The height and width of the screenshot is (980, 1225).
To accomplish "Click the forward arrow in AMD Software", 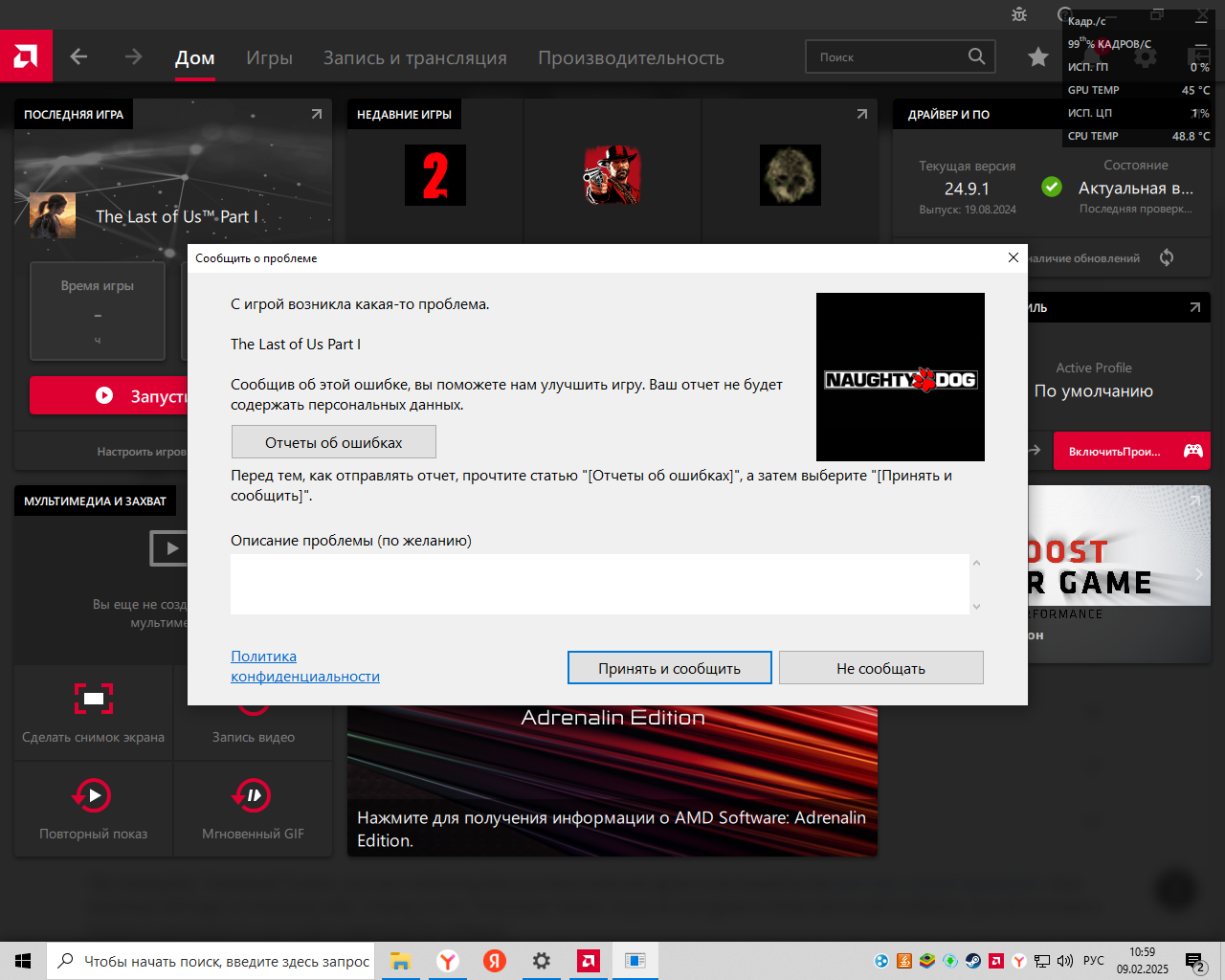I will pos(133,57).
